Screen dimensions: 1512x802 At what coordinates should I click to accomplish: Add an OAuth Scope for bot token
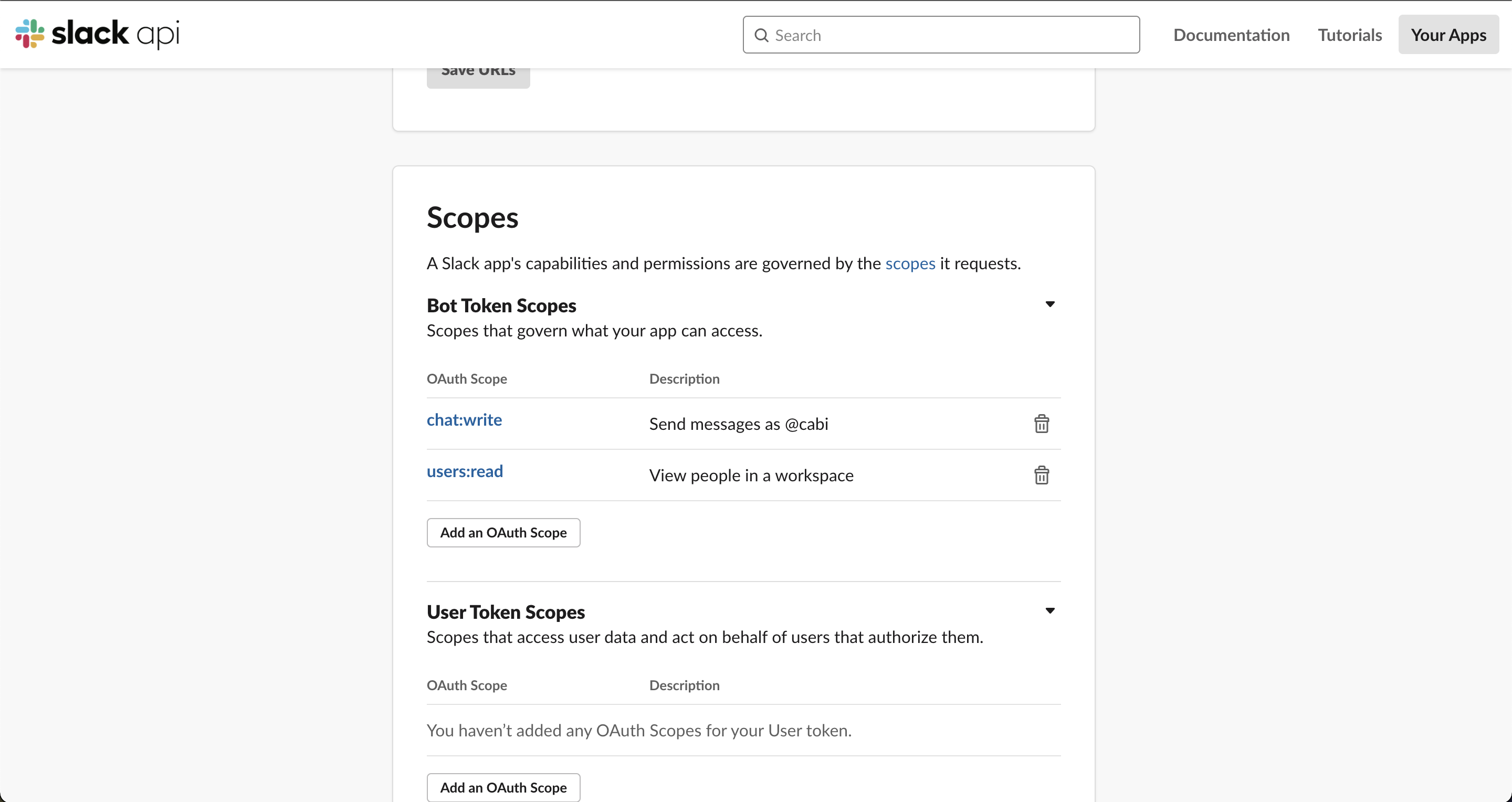(503, 533)
